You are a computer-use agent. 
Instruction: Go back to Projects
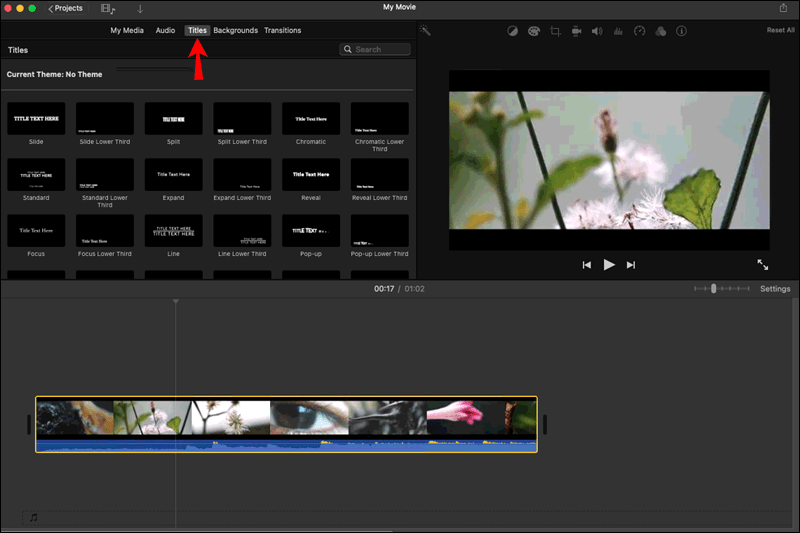(x=65, y=8)
